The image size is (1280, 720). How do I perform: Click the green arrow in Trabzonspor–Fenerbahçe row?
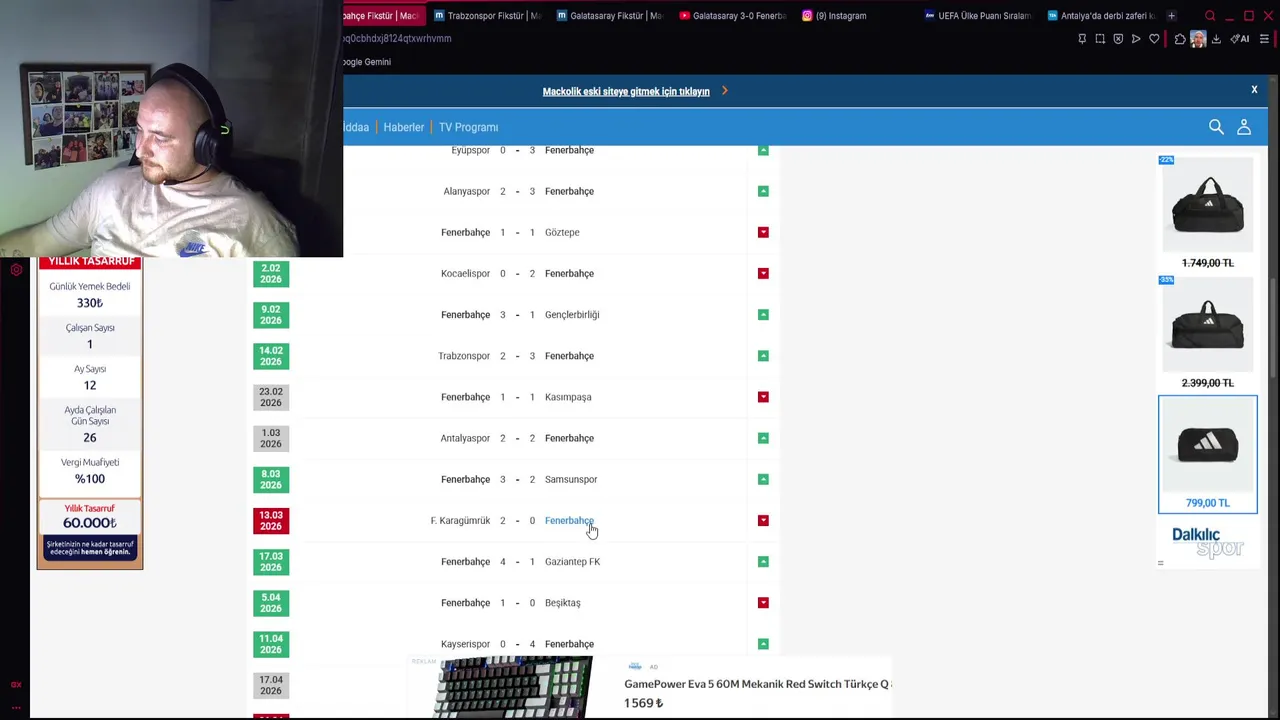coord(763,356)
